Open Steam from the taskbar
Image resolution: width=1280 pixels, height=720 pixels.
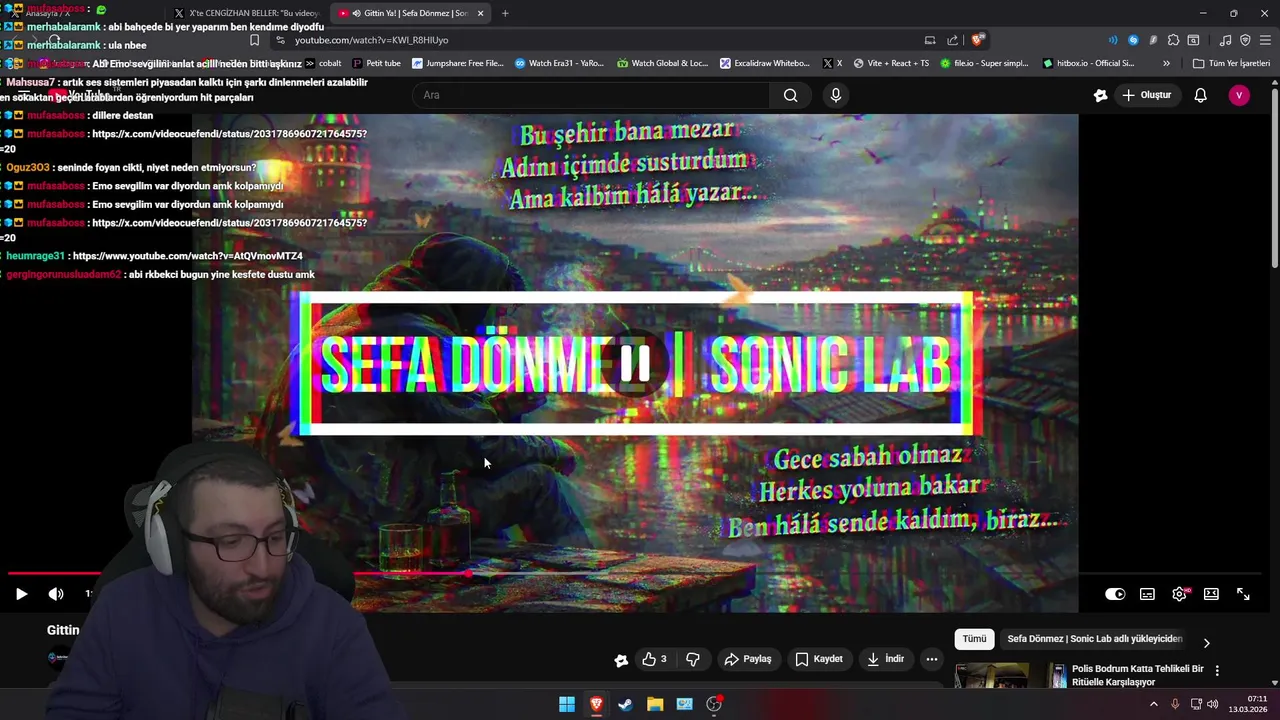(x=625, y=704)
